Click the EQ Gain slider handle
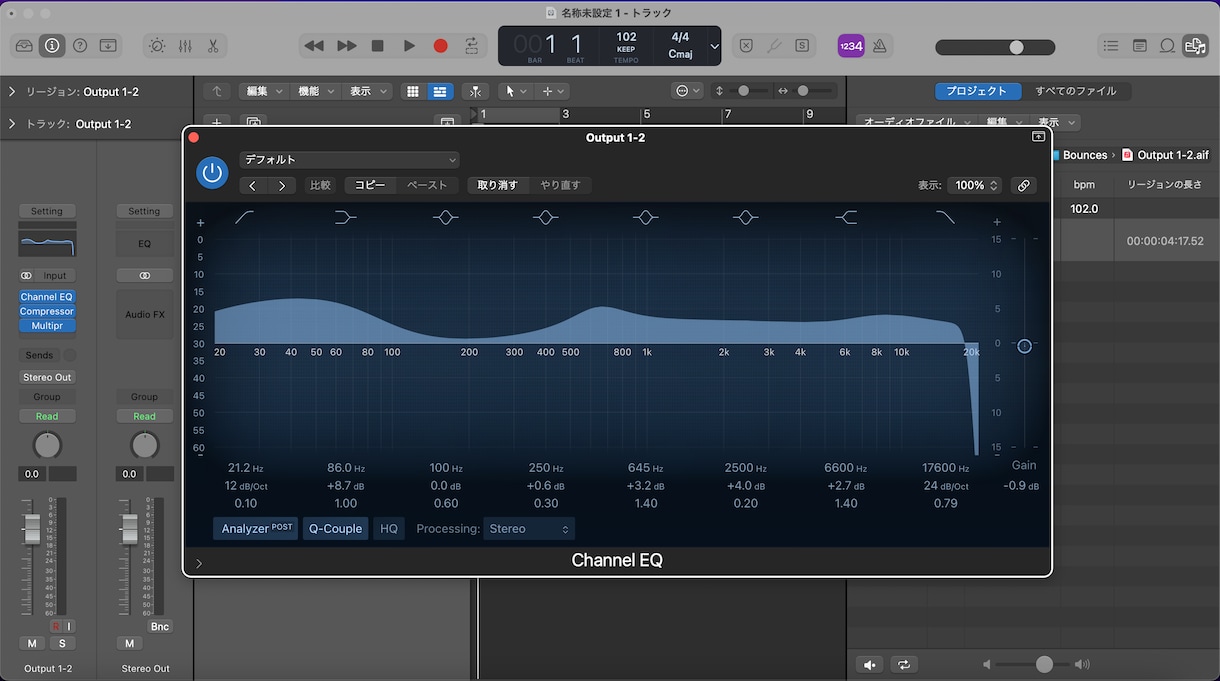1220x681 pixels. click(x=1024, y=345)
